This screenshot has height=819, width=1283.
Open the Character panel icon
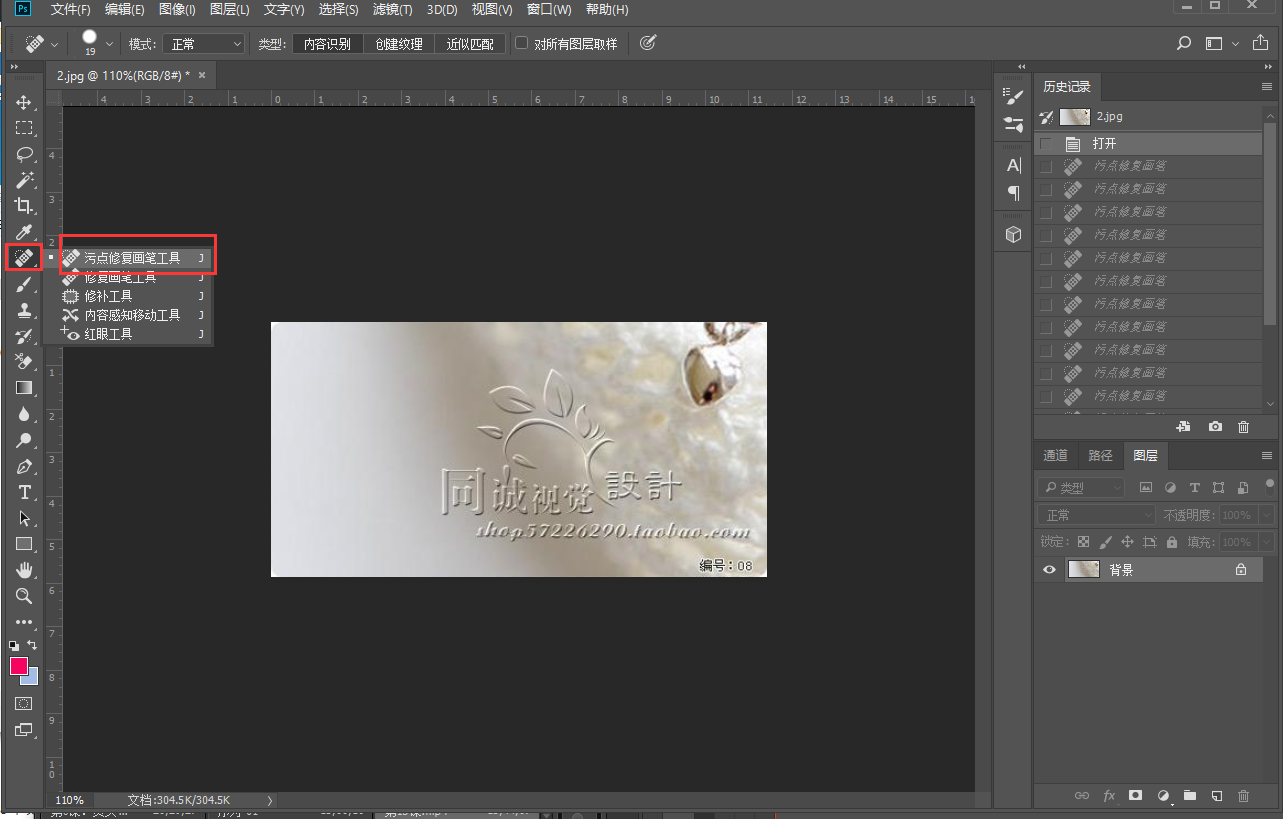click(x=1014, y=166)
